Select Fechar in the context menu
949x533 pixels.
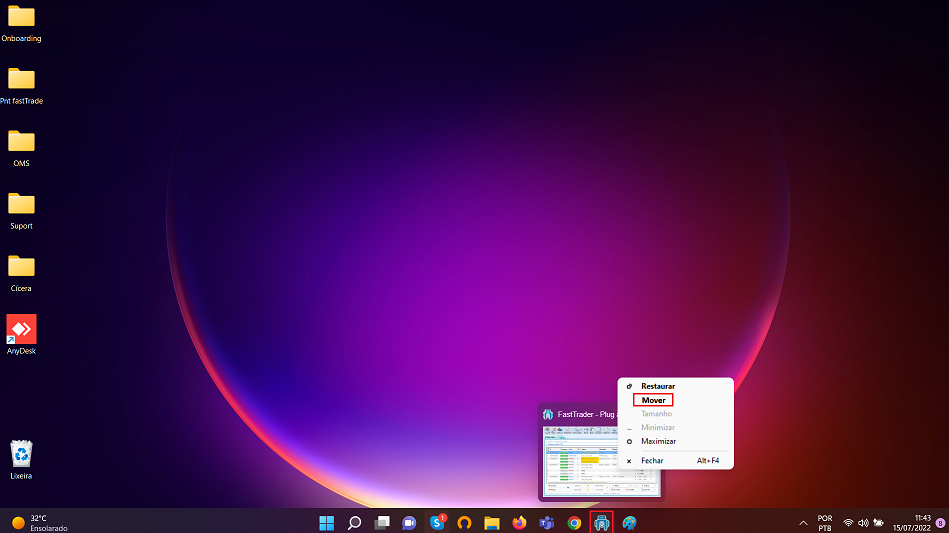tap(652, 461)
